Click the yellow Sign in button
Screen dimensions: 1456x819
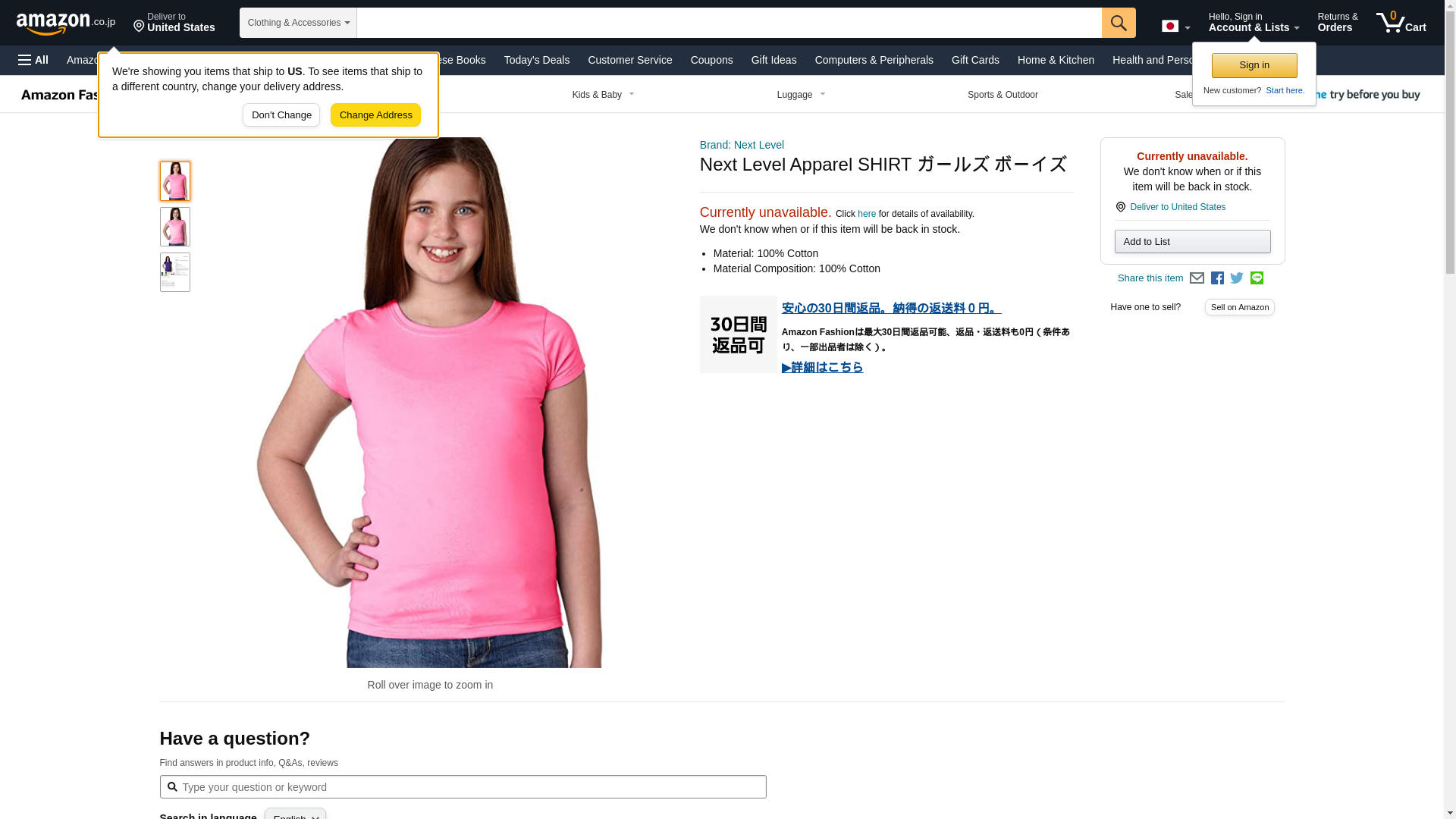tap(1254, 65)
